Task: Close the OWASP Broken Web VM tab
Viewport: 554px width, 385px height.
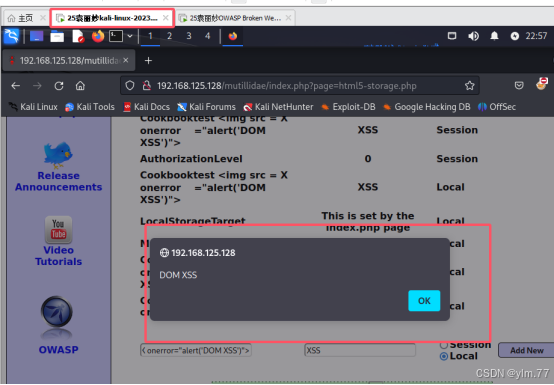Action: tap(288, 18)
